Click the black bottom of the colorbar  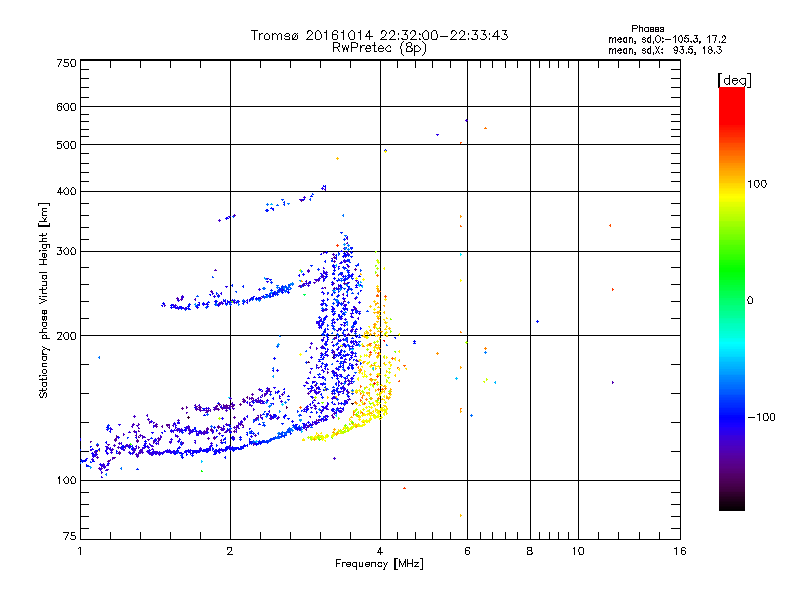[732, 503]
